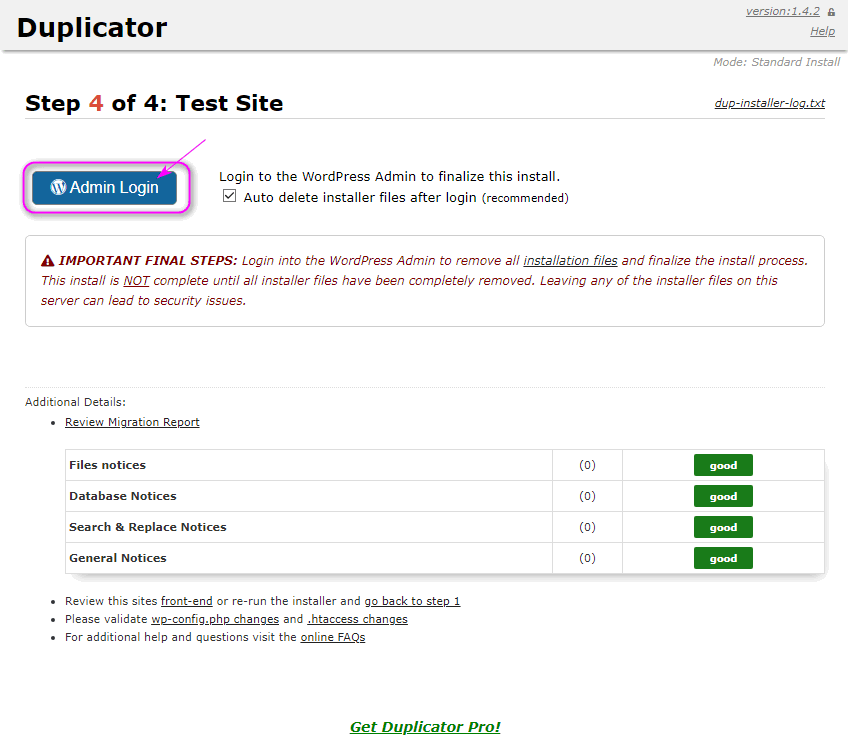Screen dimensions: 848x746
Task: Toggle auto delete installer files checkbox
Action: pyautogui.click(x=229, y=196)
